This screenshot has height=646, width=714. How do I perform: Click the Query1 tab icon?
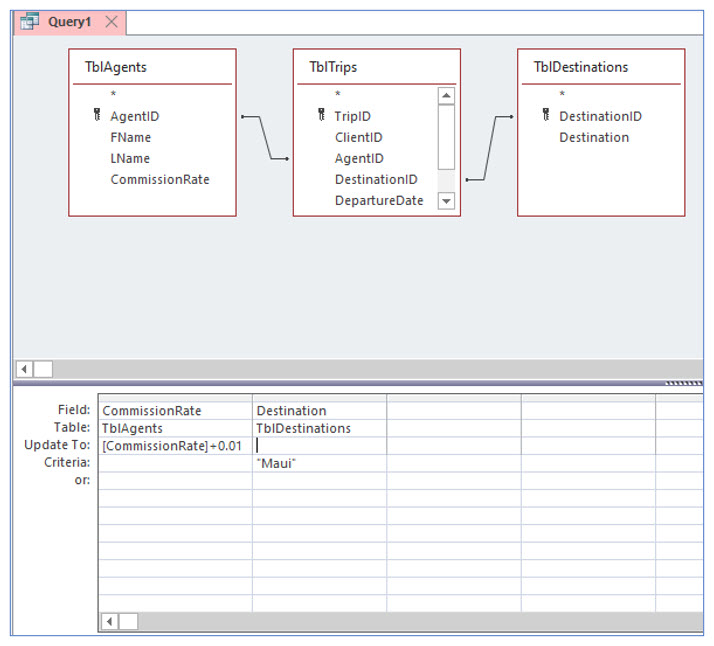(30, 22)
